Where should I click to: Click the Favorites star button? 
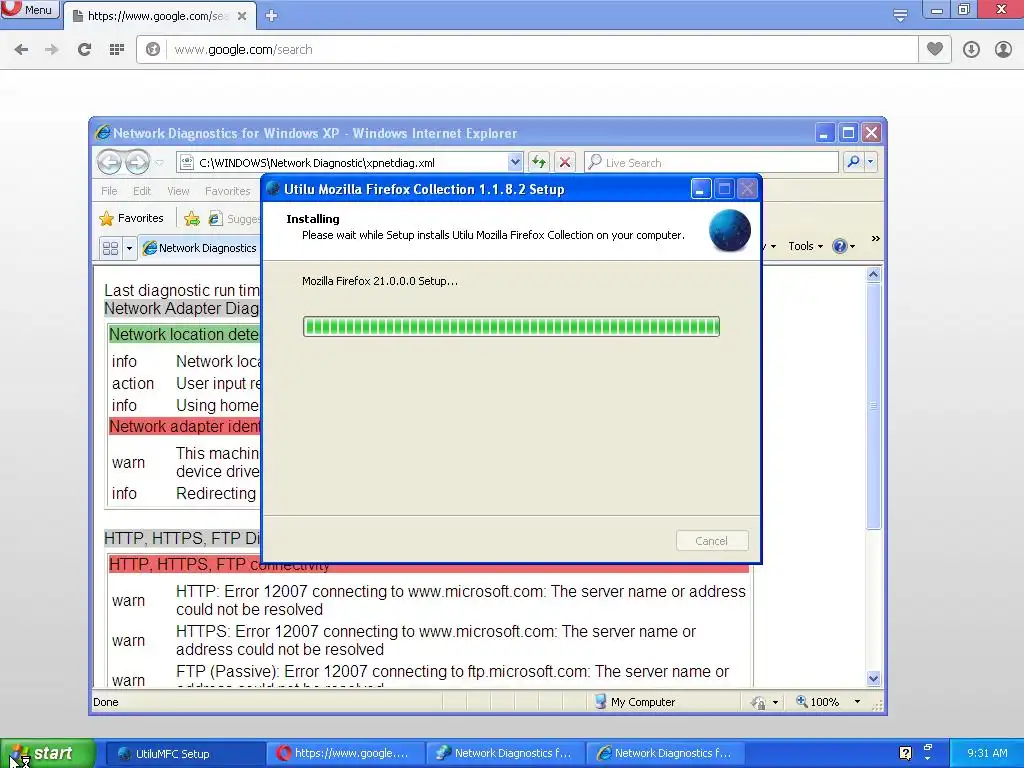pyautogui.click(x=132, y=218)
